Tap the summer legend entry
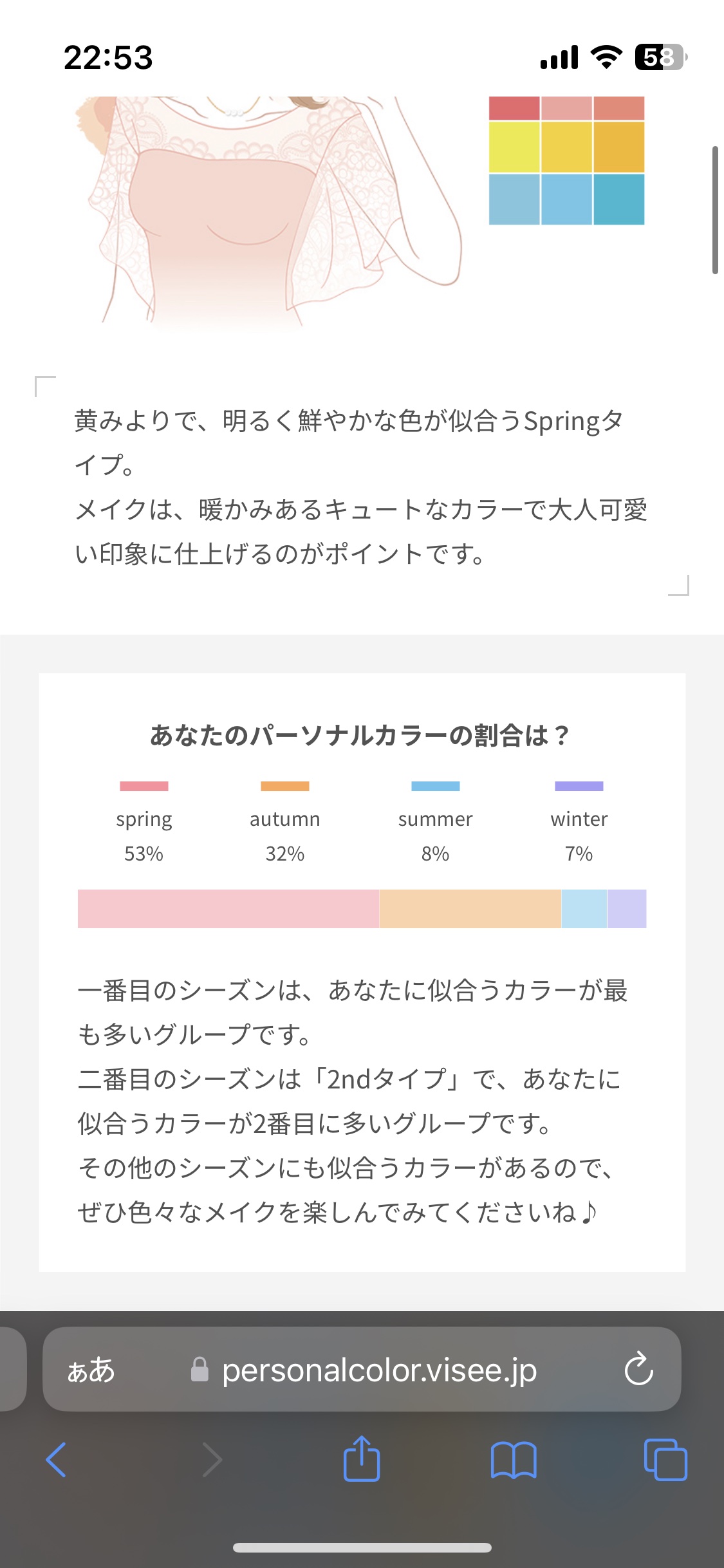Viewport: 724px width, 1568px height. click(x=435, y=818)
